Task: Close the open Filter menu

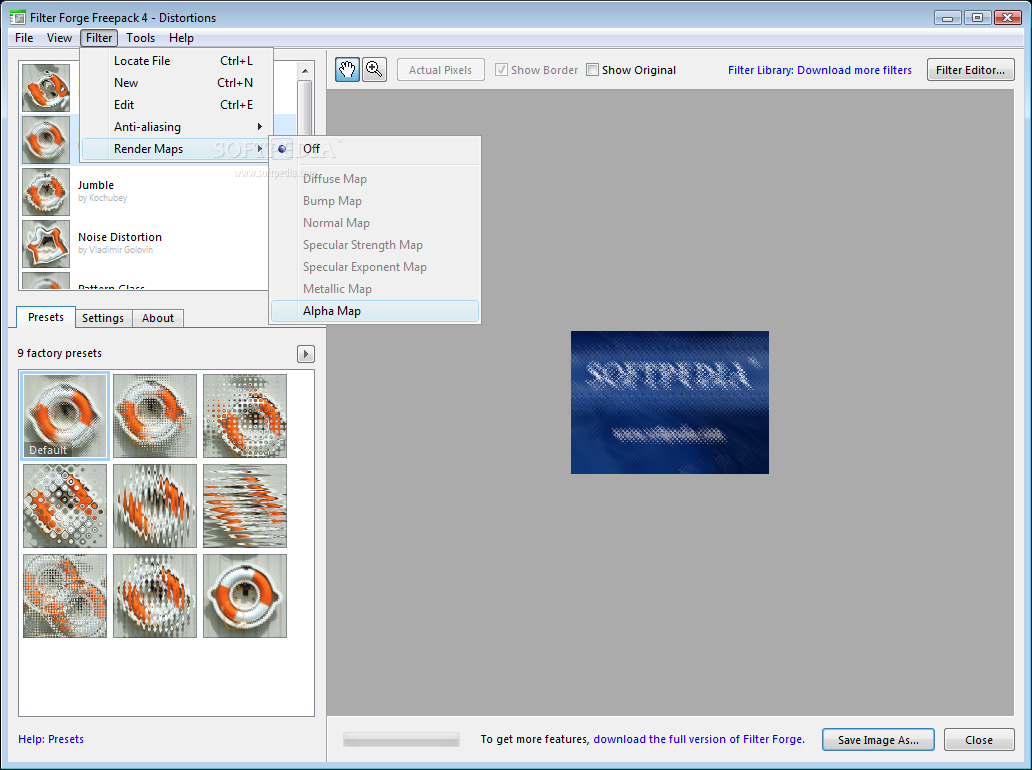Action: [x=99, y=38]
